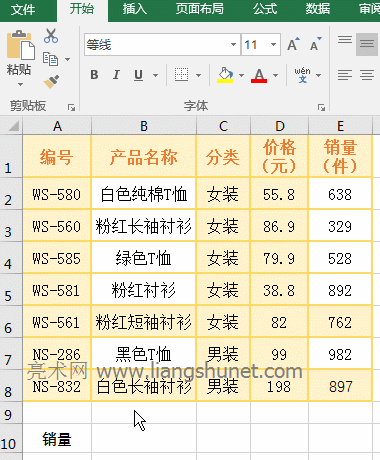The width and height of the screenshot is (380, 460).
Task: Select header cell 产品名称
Action: pyautogui.click(x=144, y=156)
